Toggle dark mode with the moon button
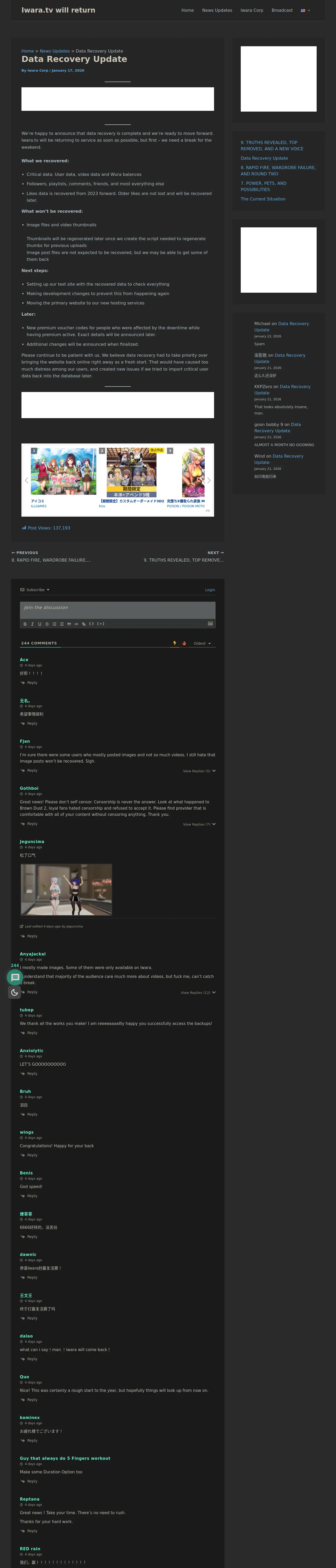This screenshot has width=336, height=1568. tap(15, 992)
